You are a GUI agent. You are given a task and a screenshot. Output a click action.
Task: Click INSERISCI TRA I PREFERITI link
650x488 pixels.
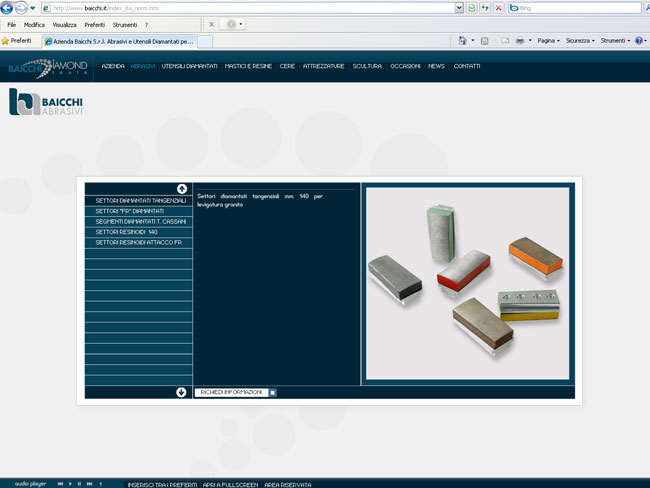pyautogui.click(x=162, y=485)
